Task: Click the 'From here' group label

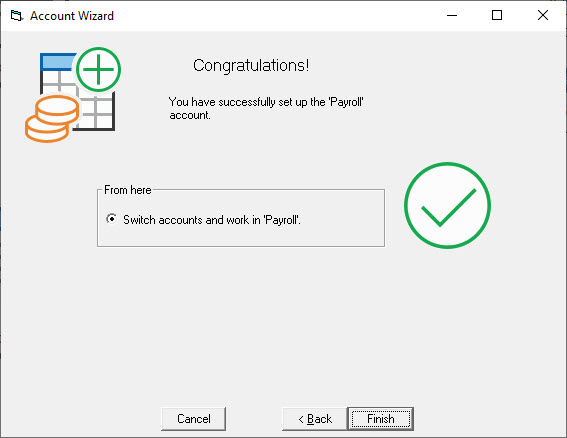Action: point(128,190)
